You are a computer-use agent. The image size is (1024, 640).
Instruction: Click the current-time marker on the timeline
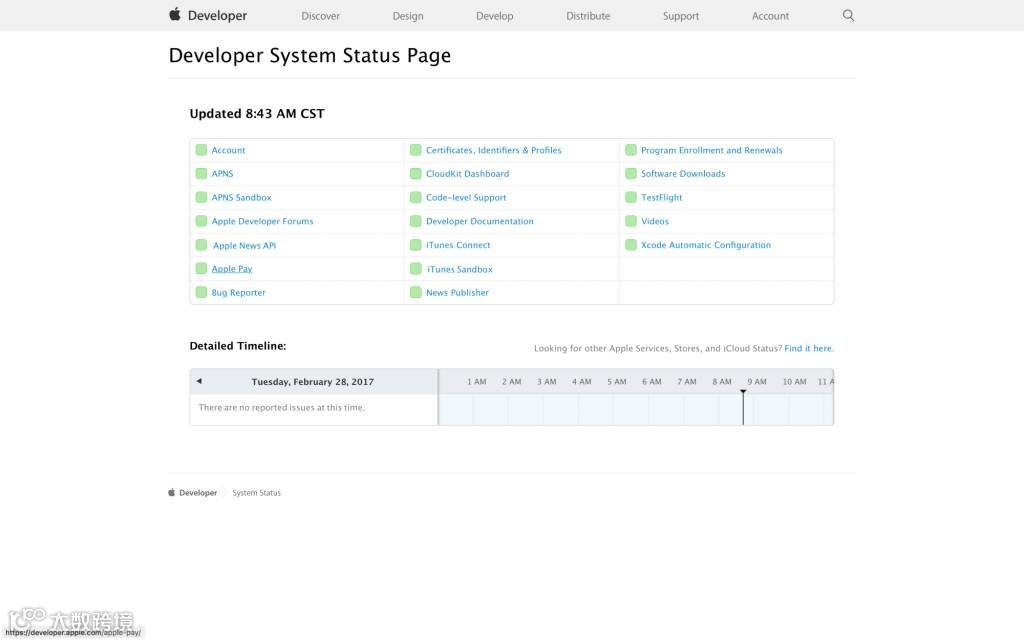(x=743, y=406)
